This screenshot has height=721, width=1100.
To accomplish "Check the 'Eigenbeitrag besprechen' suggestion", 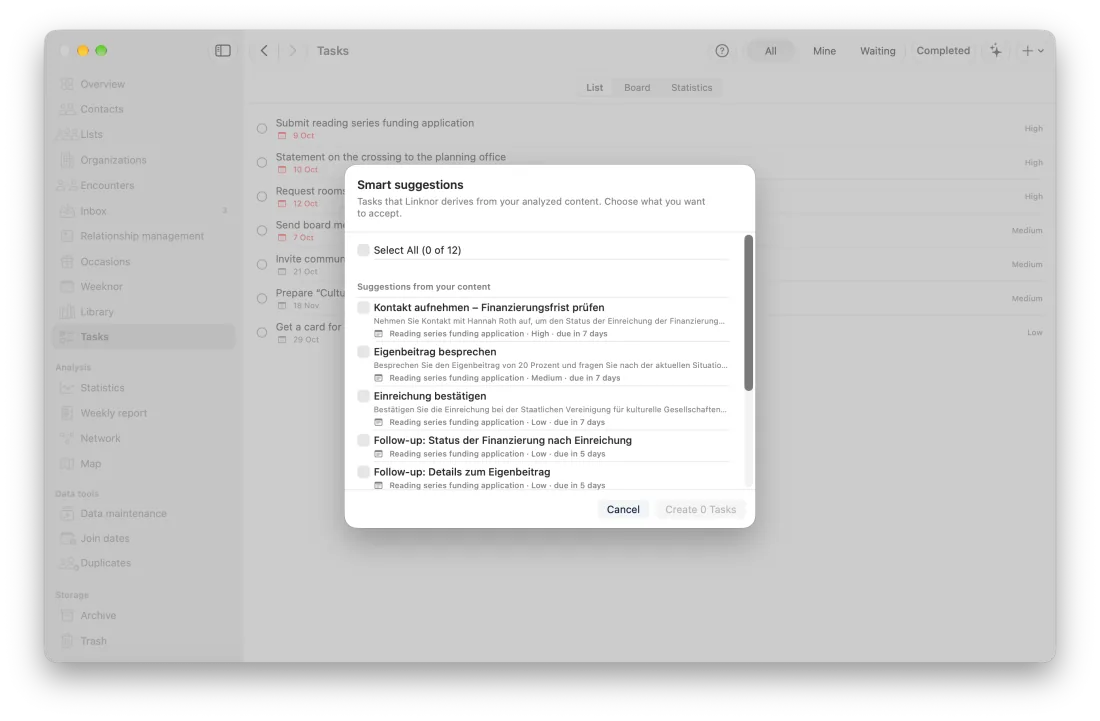I will tap(363, 352).
